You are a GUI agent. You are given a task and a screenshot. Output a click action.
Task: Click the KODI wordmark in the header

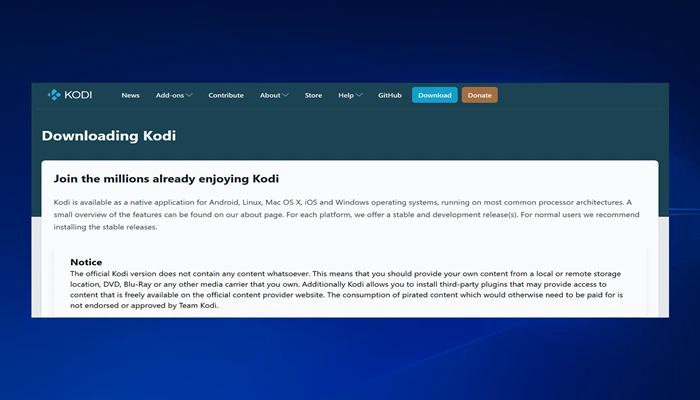tap(78, 95)
